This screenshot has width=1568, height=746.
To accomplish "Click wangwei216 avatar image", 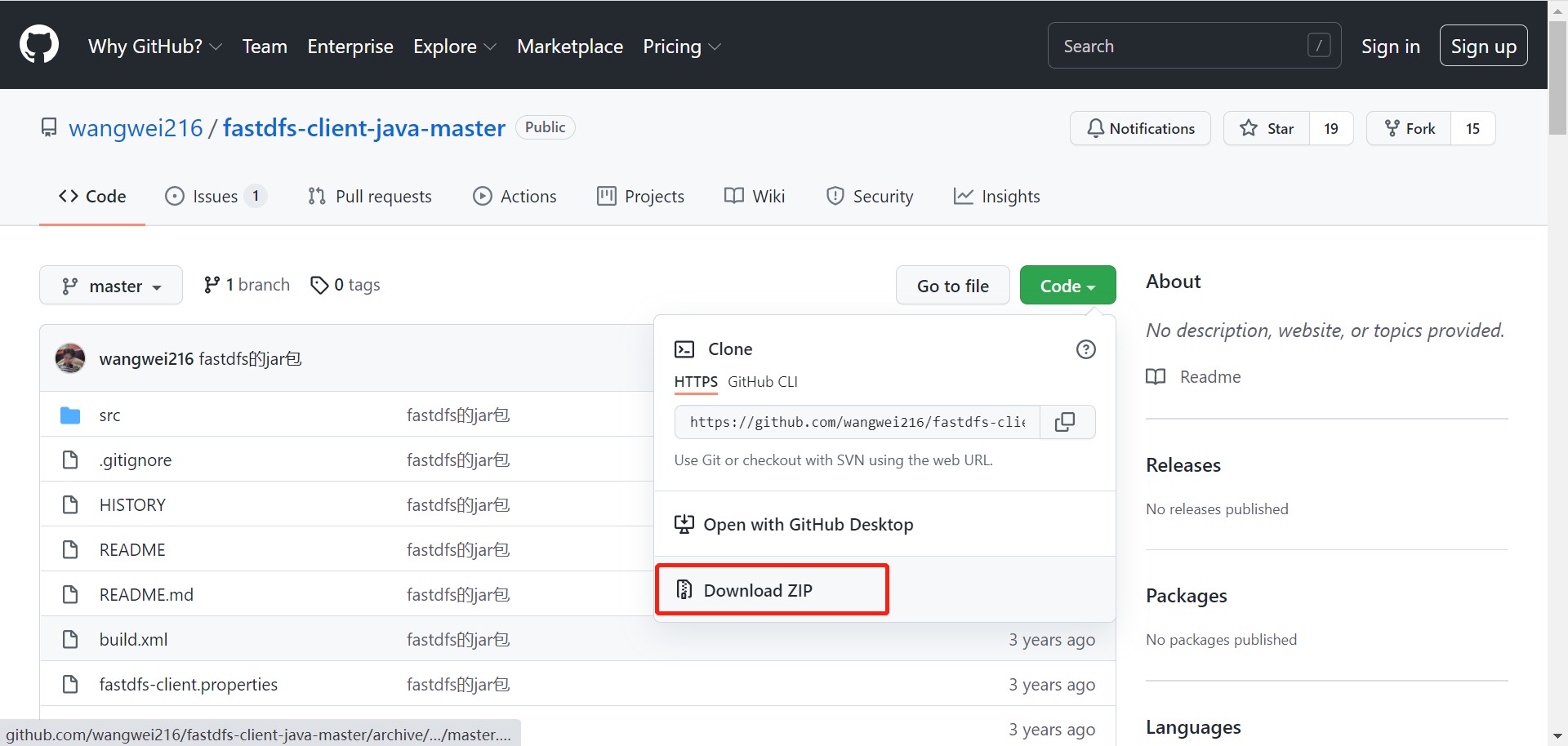I will [x=70, y=358].
